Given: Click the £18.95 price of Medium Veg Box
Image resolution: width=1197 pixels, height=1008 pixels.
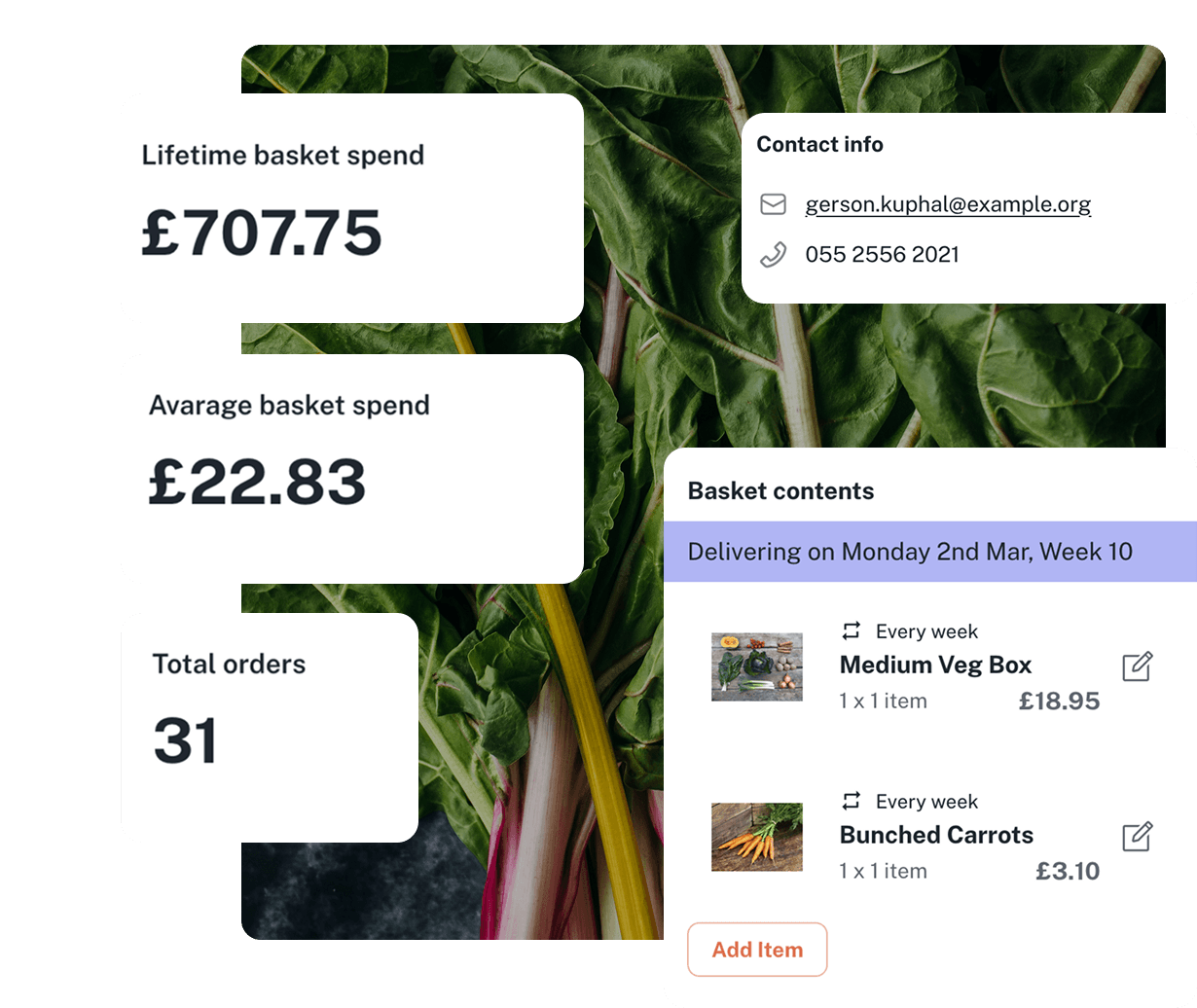Looking at the screenshot, I should point(1059,702).
